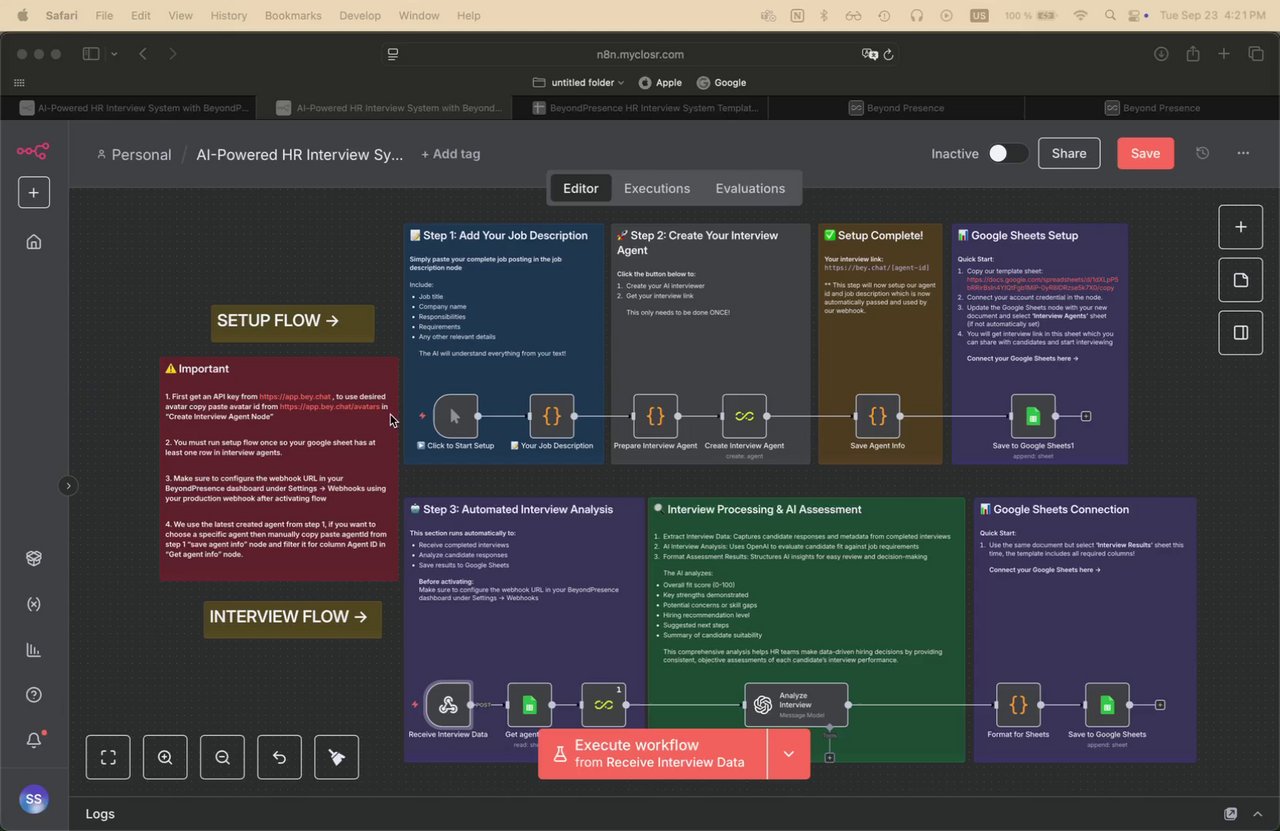The image size is (1280, 831).
Task: Open the n8n home logo
Action: (x=33, y=152)
